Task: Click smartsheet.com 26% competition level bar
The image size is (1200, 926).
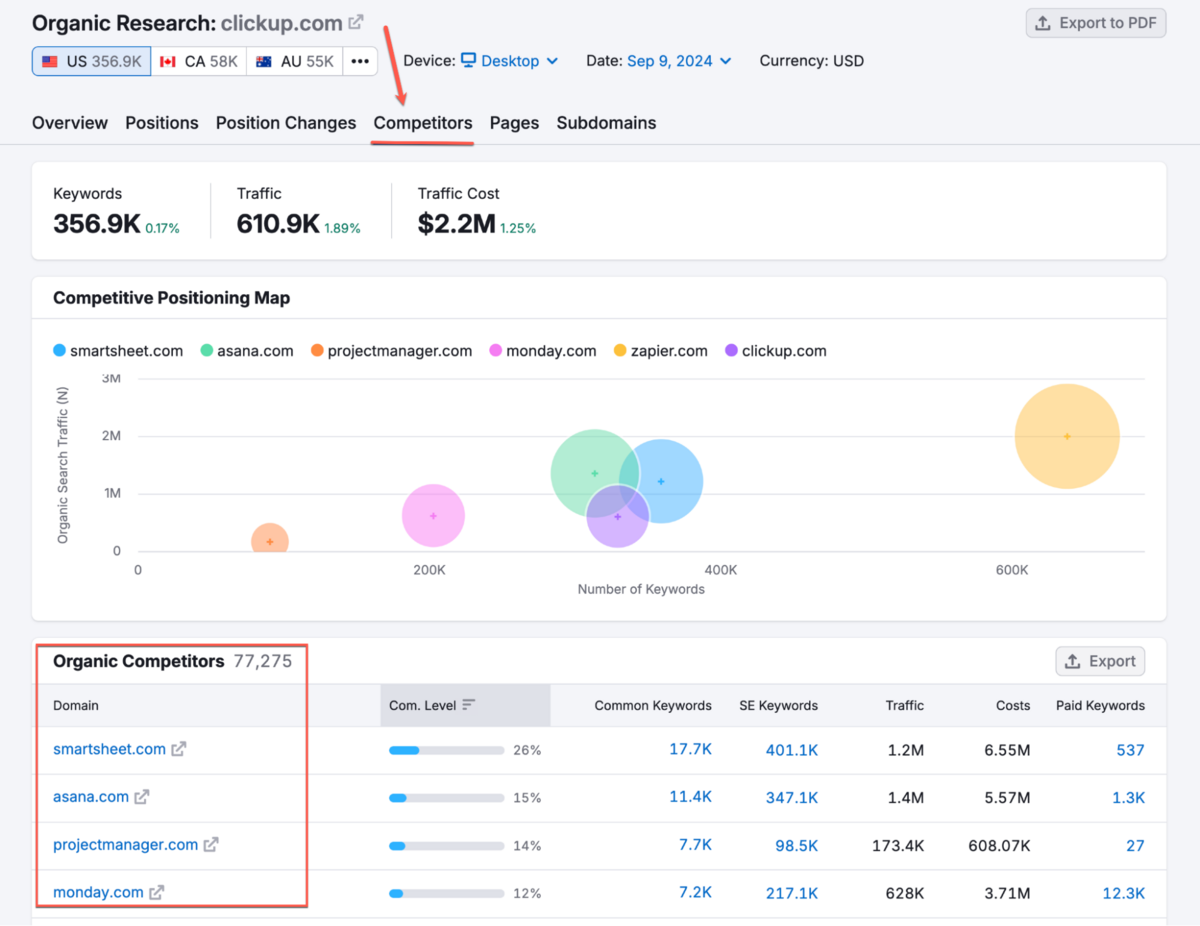Action: [446, 750]
